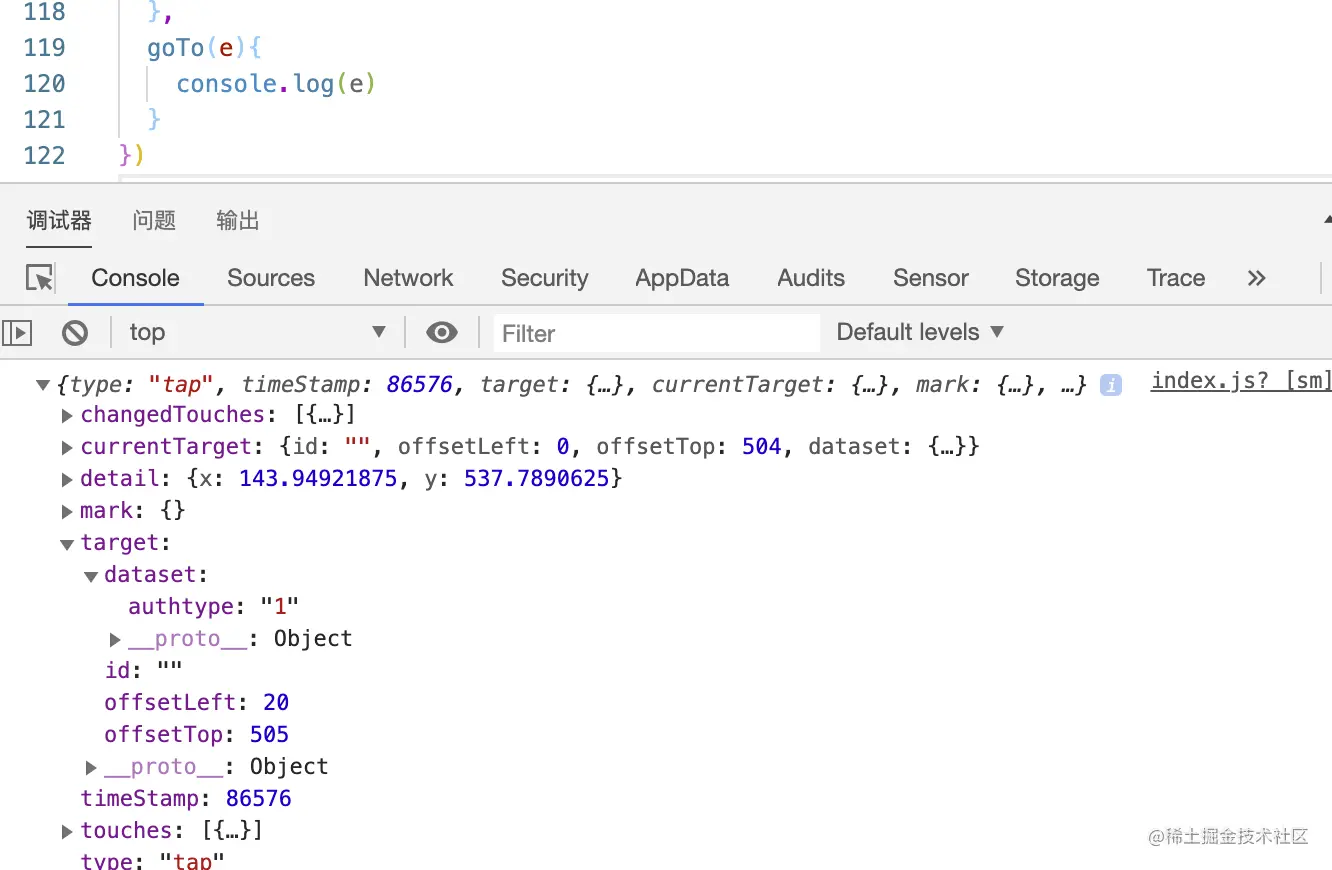Open the Network tab
The image size is (1332, 870).
click(408, 278)
